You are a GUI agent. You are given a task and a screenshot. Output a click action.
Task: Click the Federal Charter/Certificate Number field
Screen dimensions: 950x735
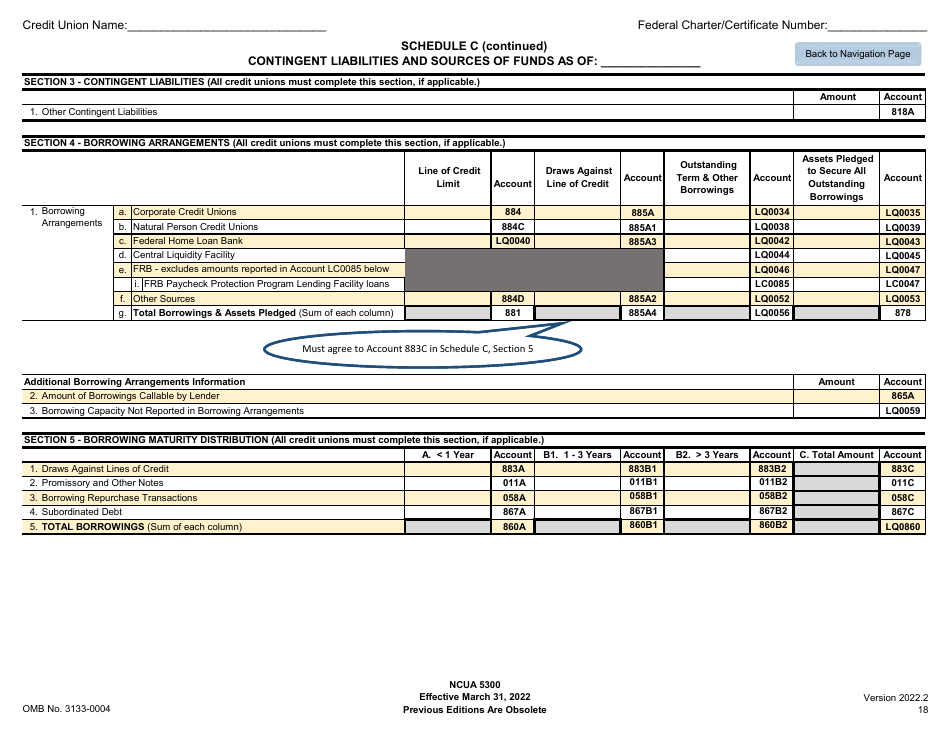click(x=880, y=25)
